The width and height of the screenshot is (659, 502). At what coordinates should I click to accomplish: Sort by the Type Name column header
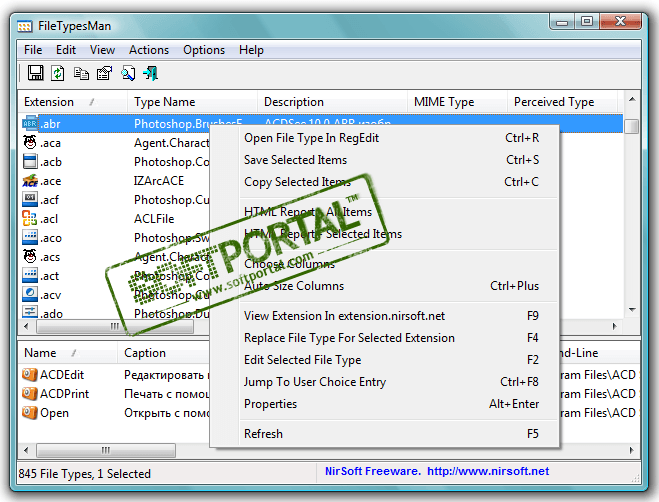192,102
